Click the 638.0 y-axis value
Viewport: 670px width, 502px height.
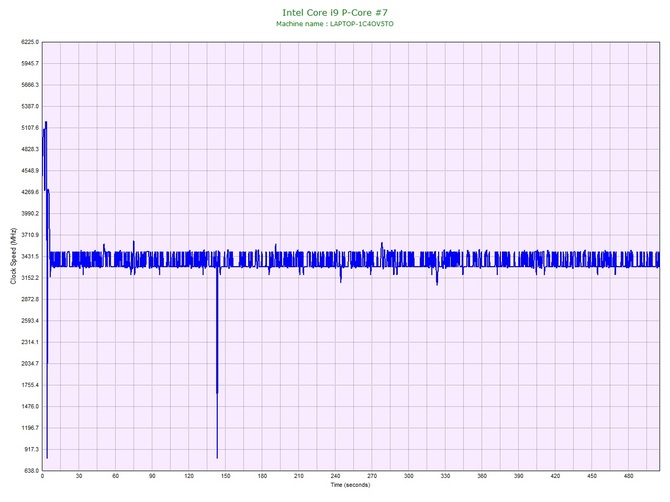(x=32, y=471)
